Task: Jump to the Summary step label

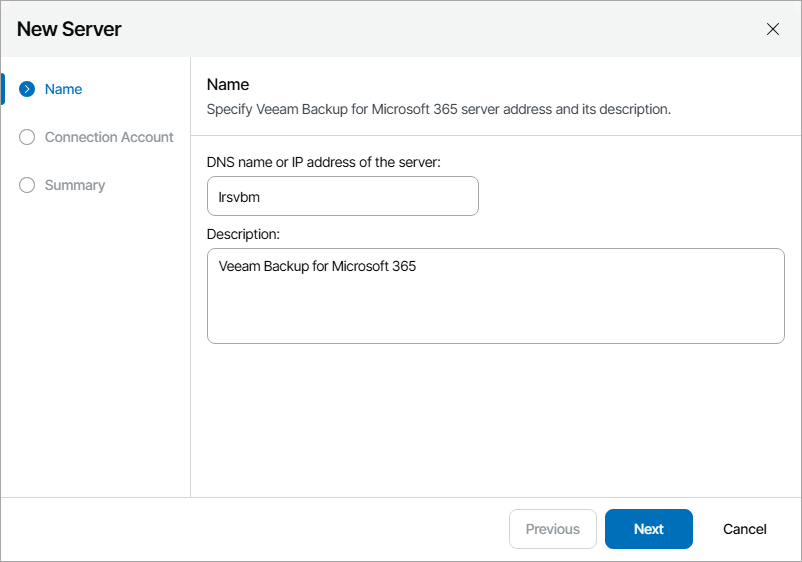Action: click(x=75, y=185)
